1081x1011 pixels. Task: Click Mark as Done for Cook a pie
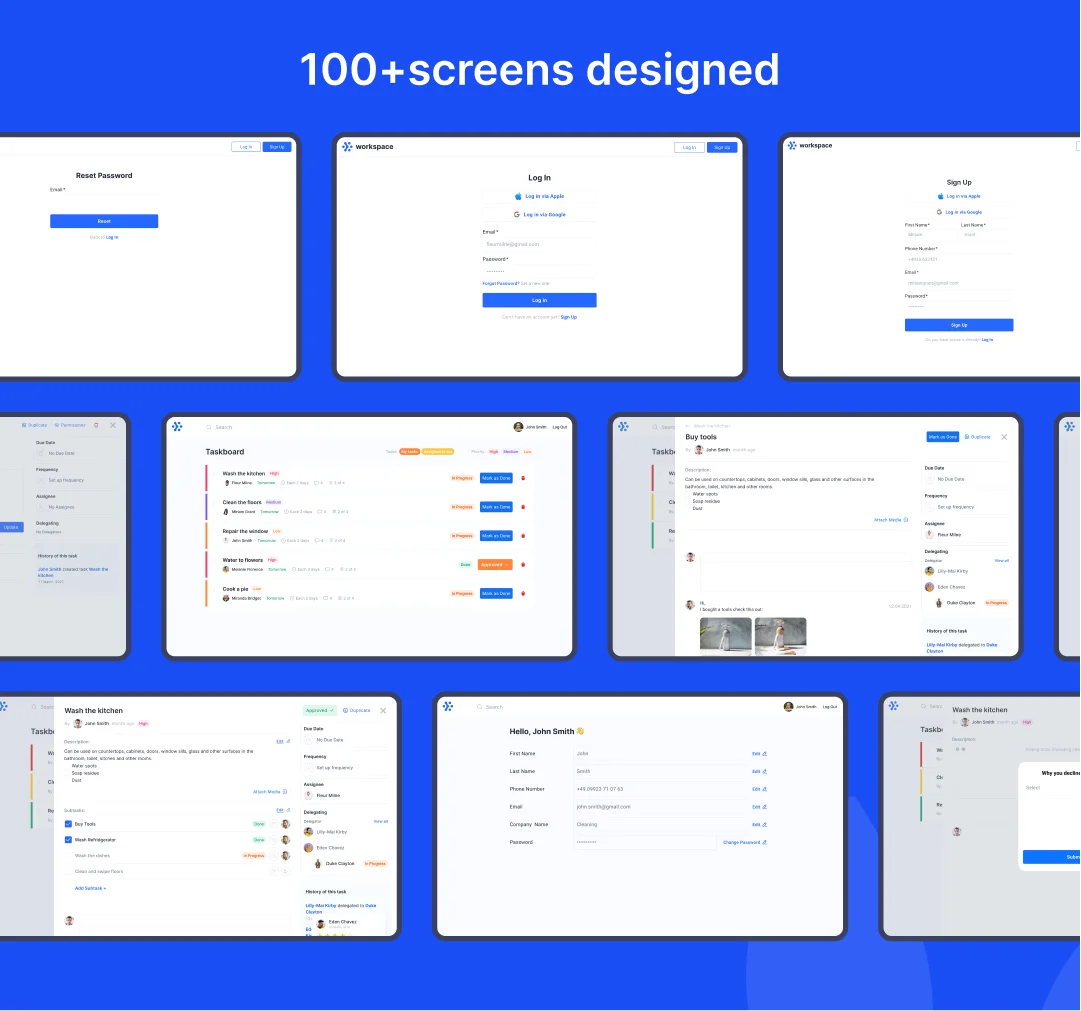496,594
